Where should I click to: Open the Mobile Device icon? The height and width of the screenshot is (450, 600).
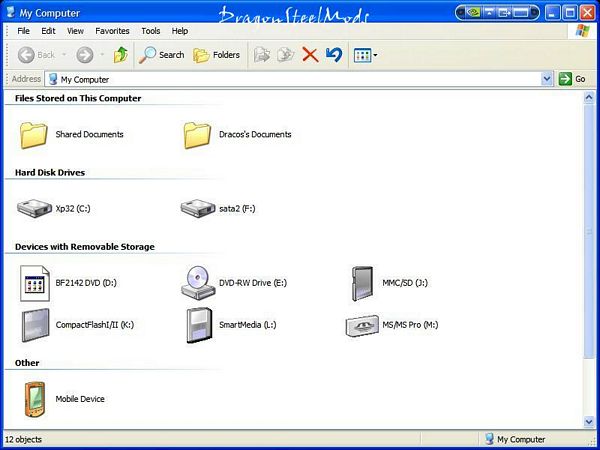pos(34,398)
